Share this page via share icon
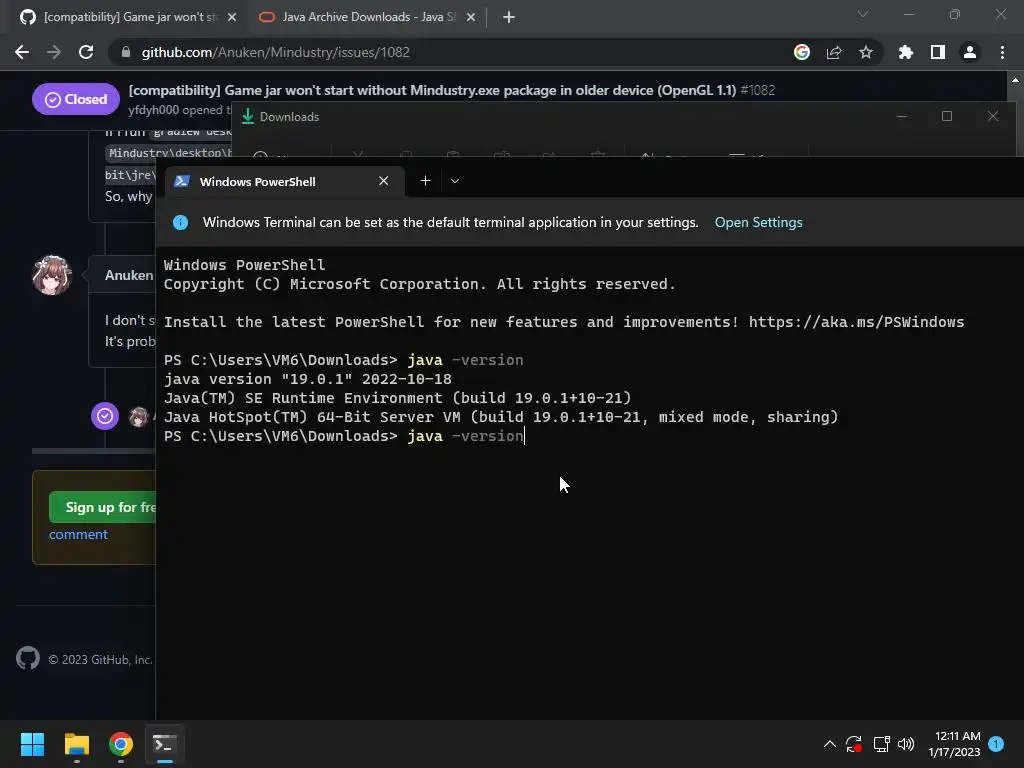Screen dimensions: 1024x768 (834, 52)
